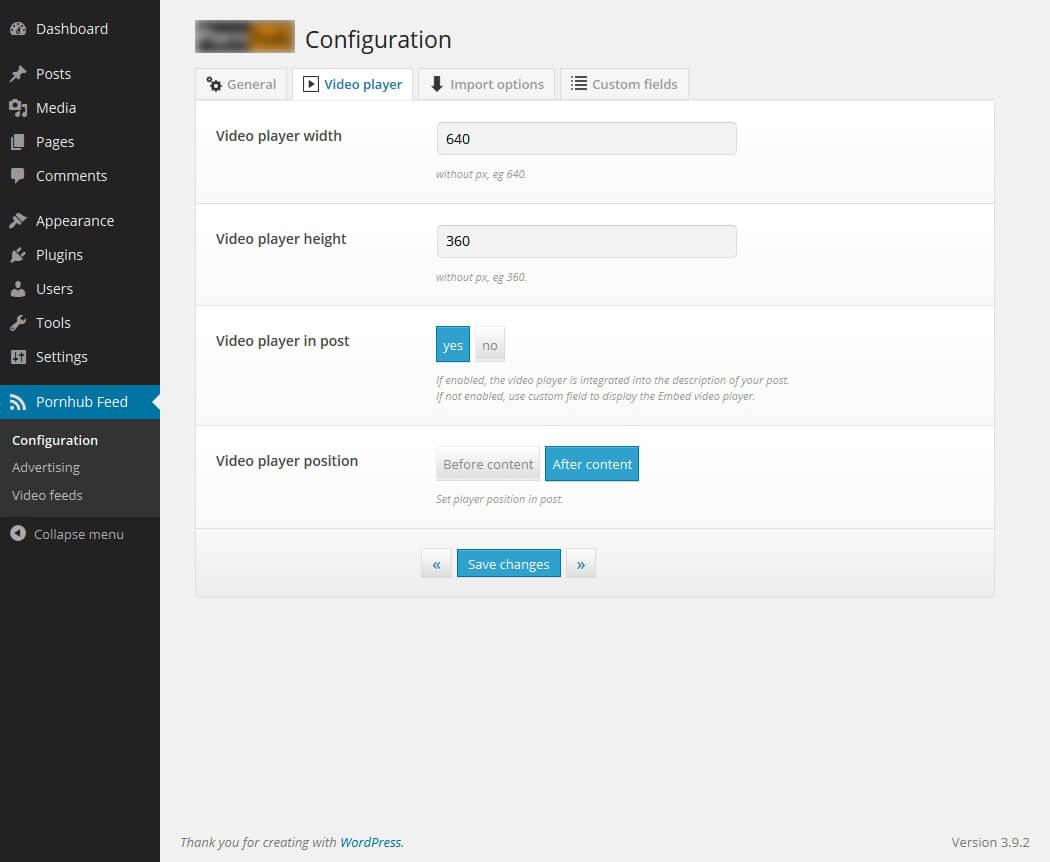This screenshot has height=862, width=1050.
Task: Open the Advertising submenu item
Action: pos(46,468)
